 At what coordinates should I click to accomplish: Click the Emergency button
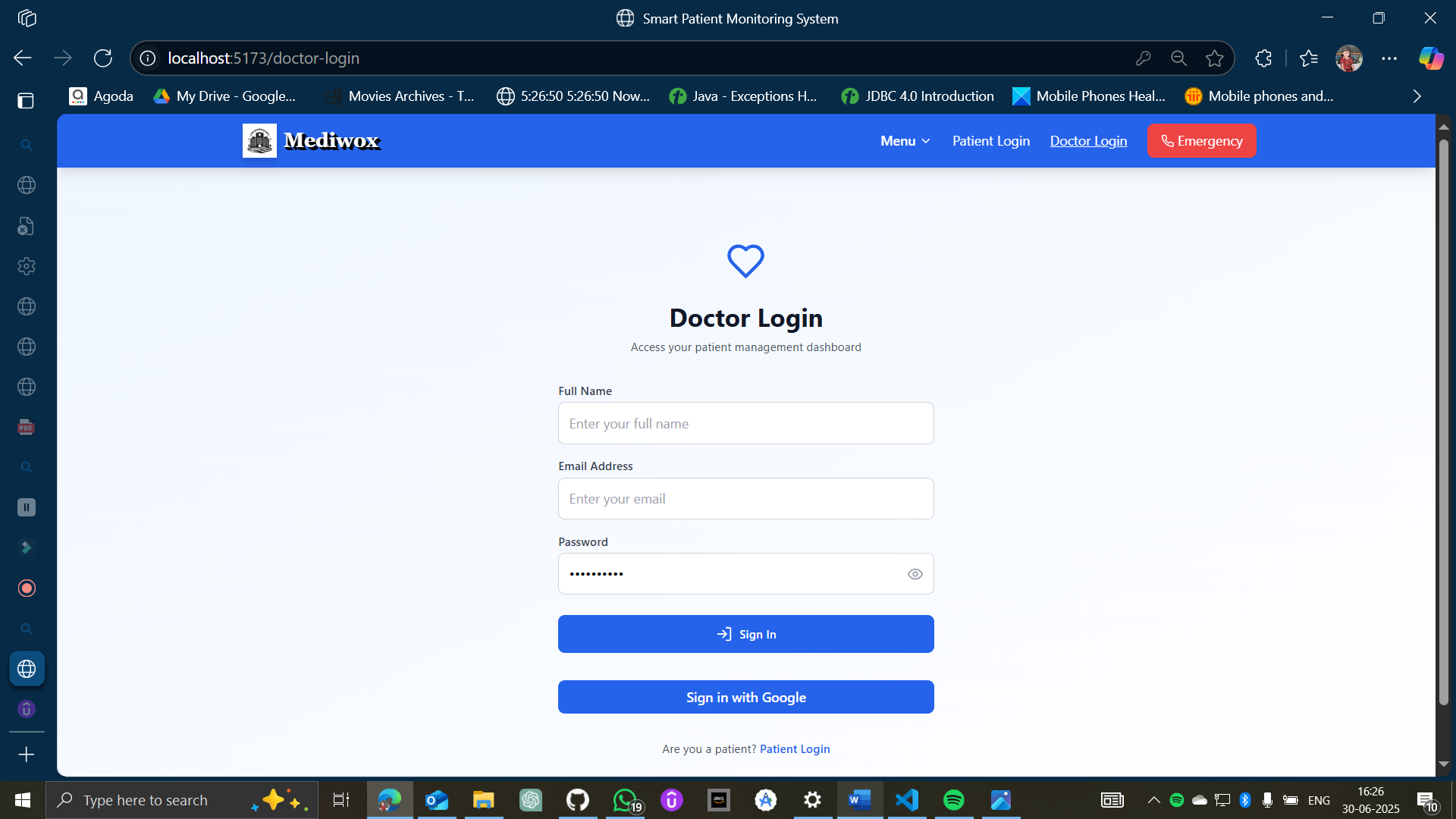point(1201,141)
